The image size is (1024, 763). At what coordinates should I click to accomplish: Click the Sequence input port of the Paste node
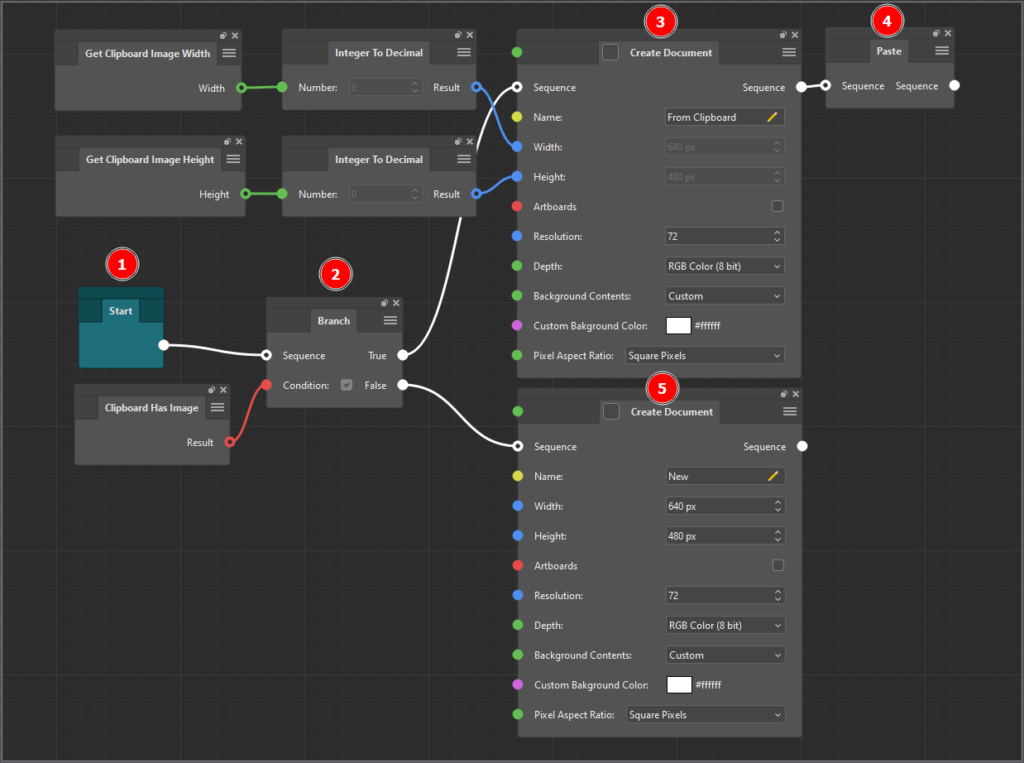pos(826,85)
